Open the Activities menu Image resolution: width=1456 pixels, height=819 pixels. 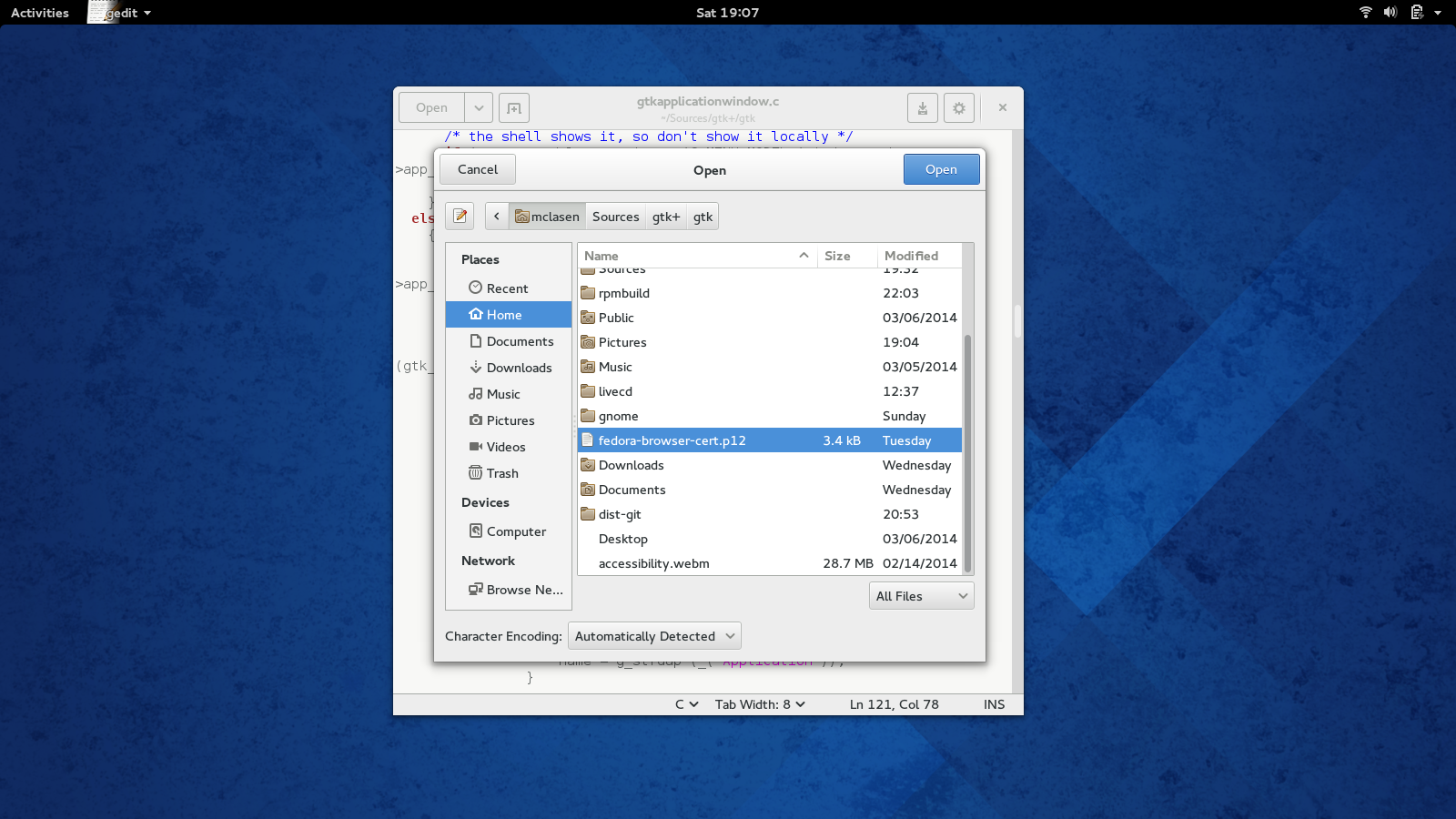pyautogui.click(x=38, y=13)
